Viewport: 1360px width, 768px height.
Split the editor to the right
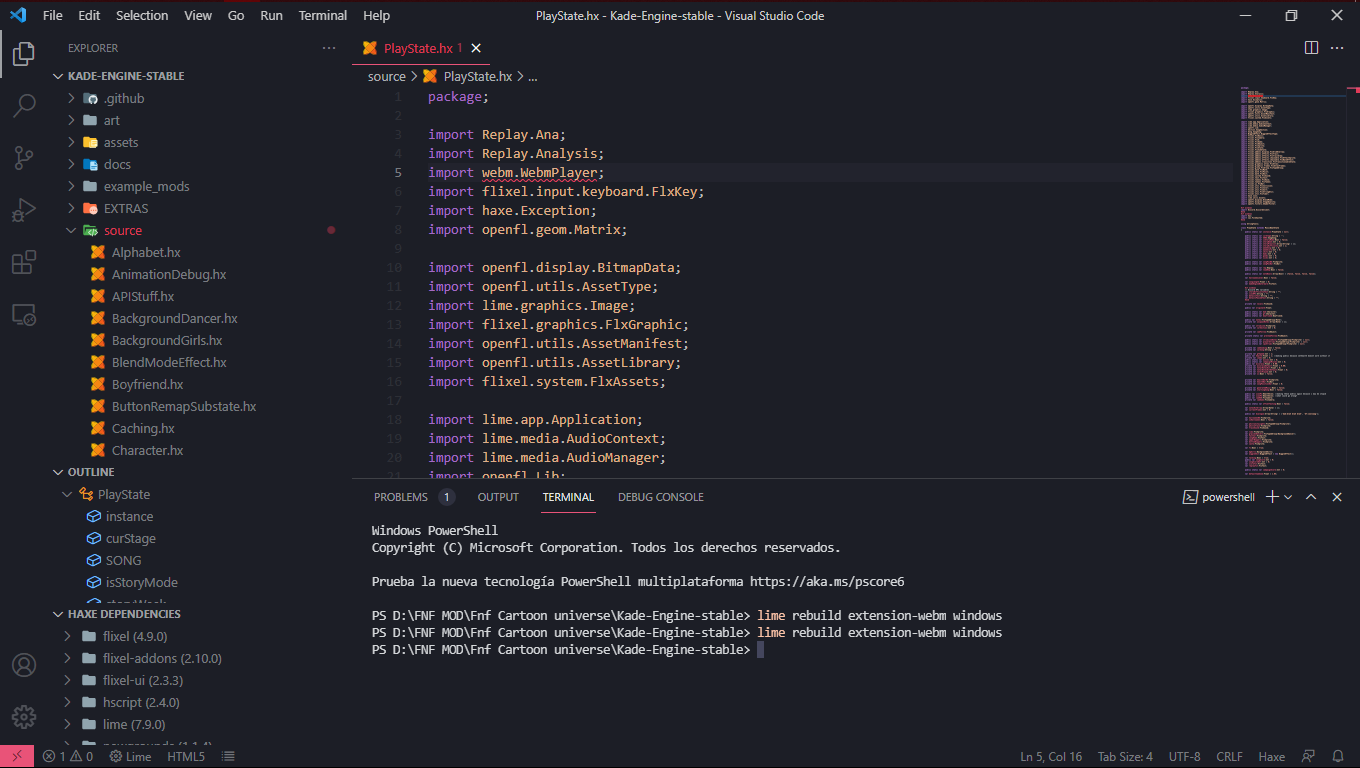1312,48
